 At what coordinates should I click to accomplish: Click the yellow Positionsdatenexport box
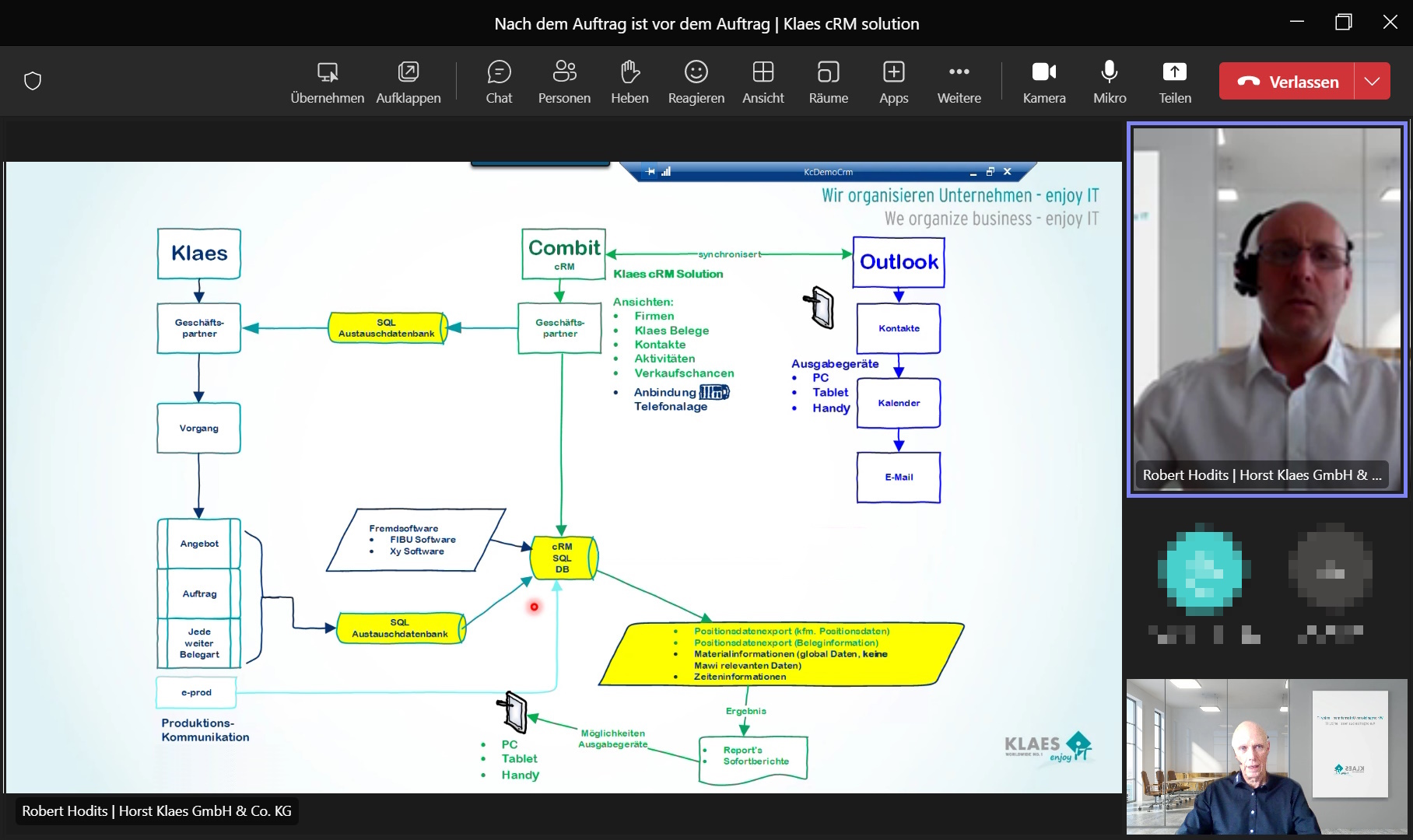click(782, 654)
